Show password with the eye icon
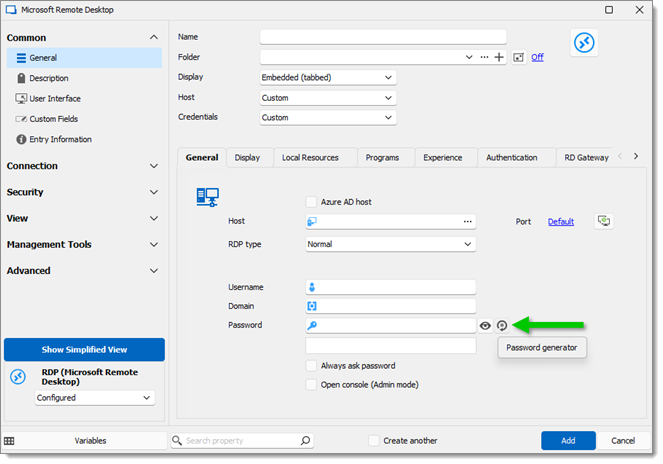Image resolution: width=663 pixels, height=464 pixels. pyautogui.click(x=485, y=325)
